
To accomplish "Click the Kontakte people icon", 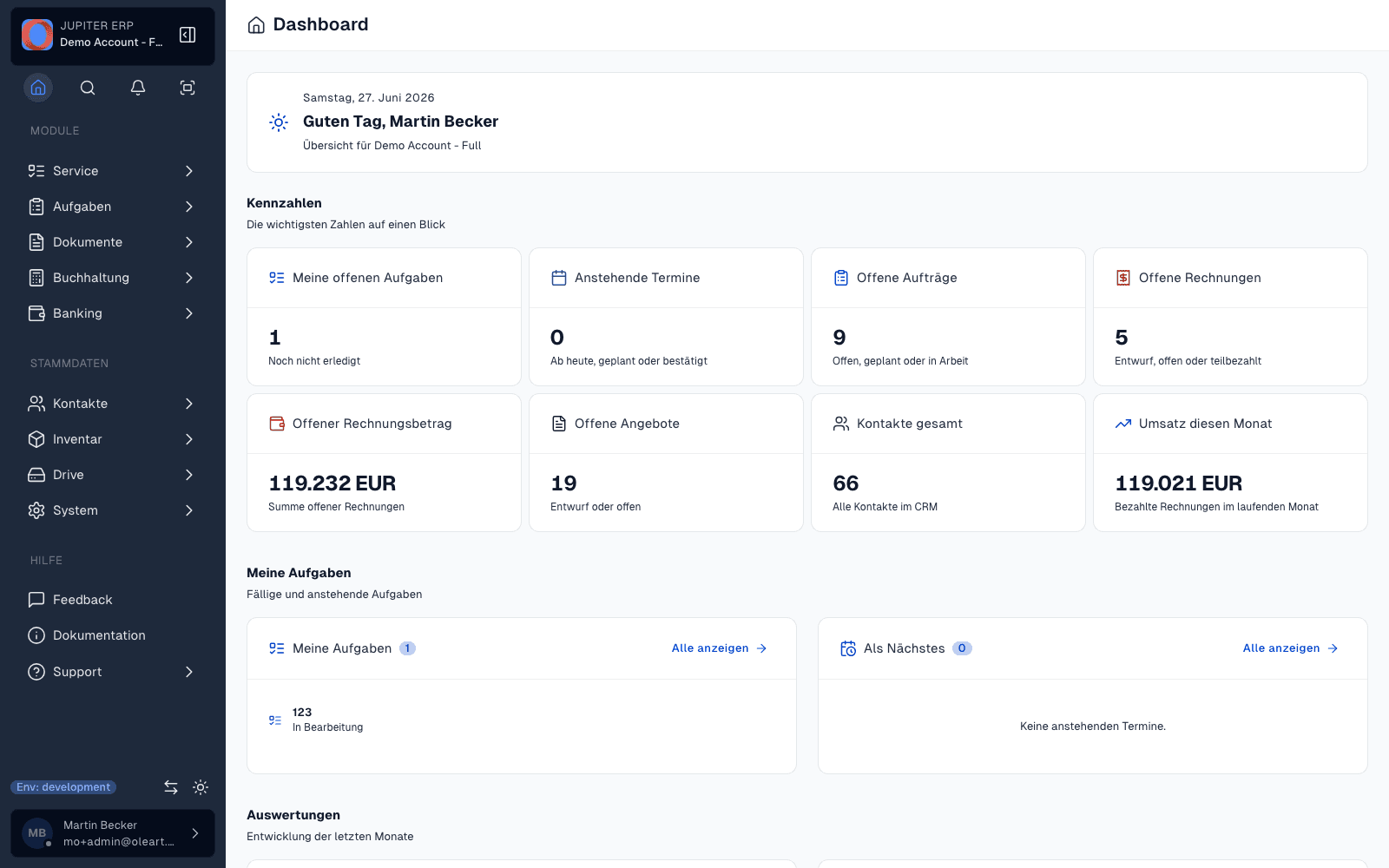I will [x=36, y=404].
